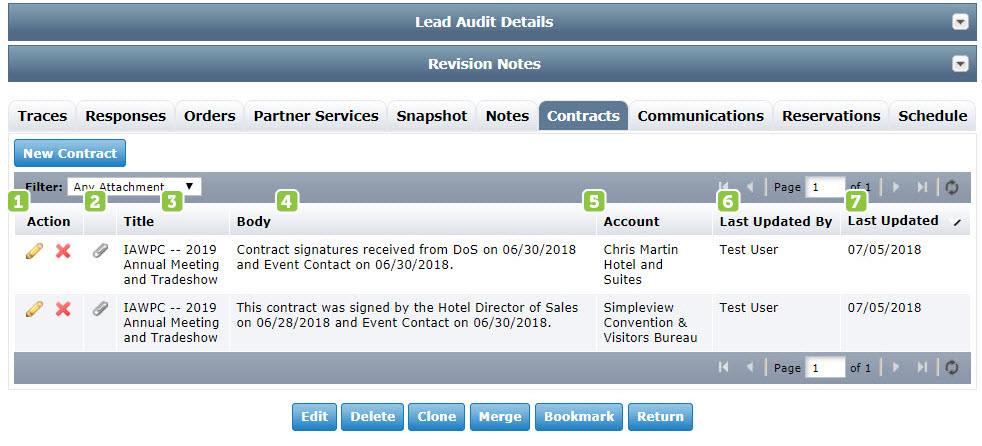Go to last page in bottom pager

(922, 368)
